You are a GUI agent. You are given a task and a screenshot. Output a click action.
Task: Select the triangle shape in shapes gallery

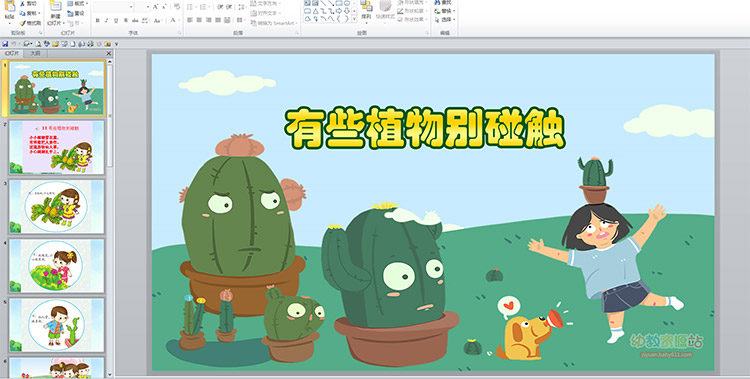point(316,11)
